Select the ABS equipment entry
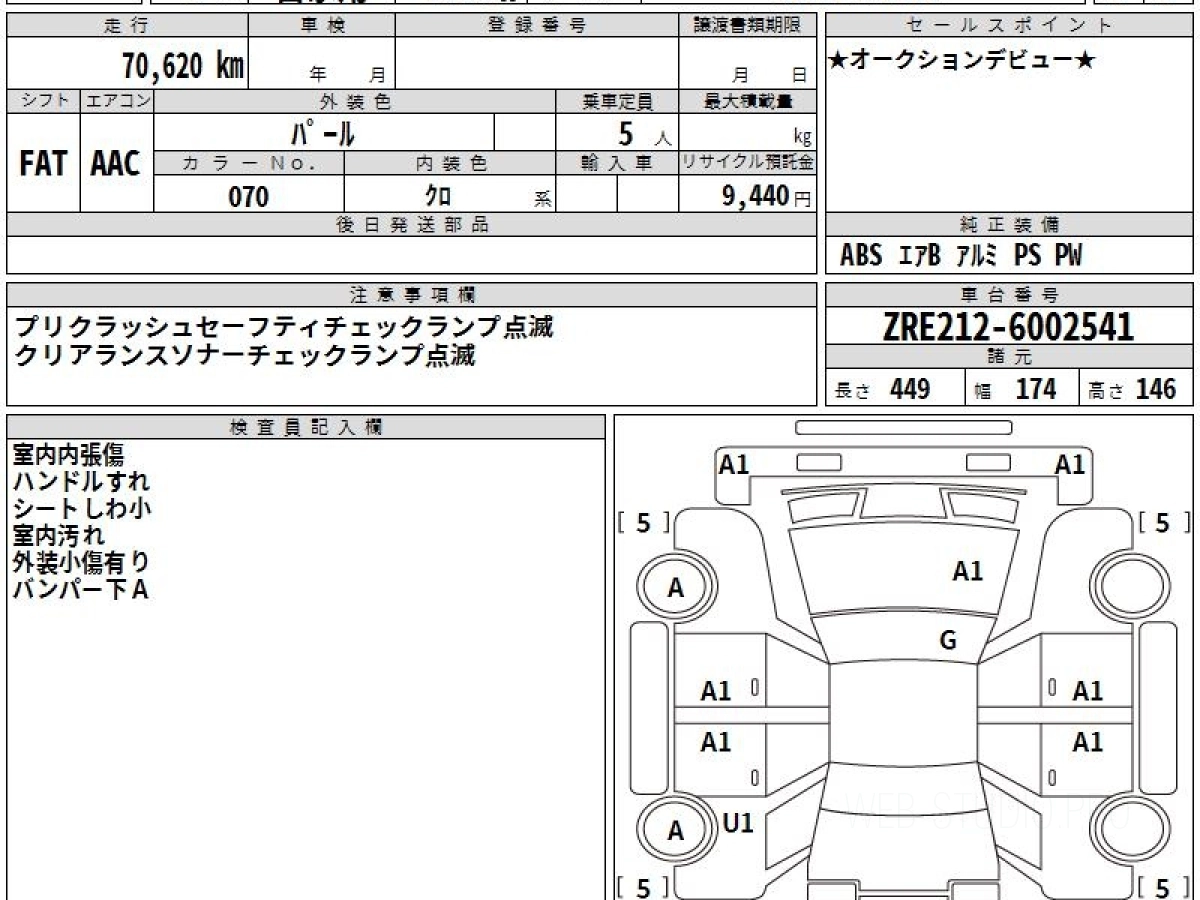 (861, 256)
